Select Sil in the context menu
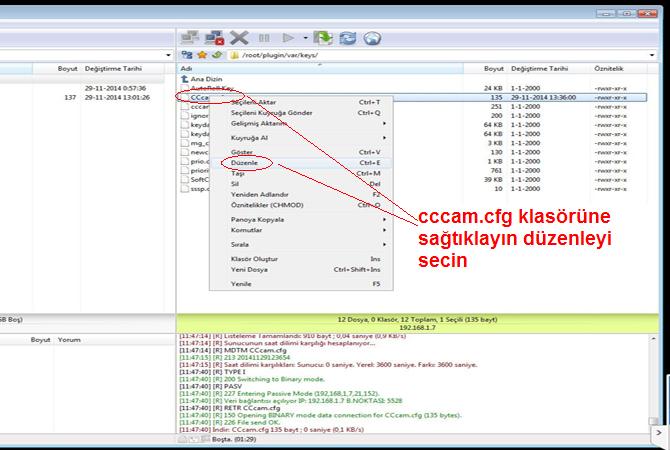 301,184
